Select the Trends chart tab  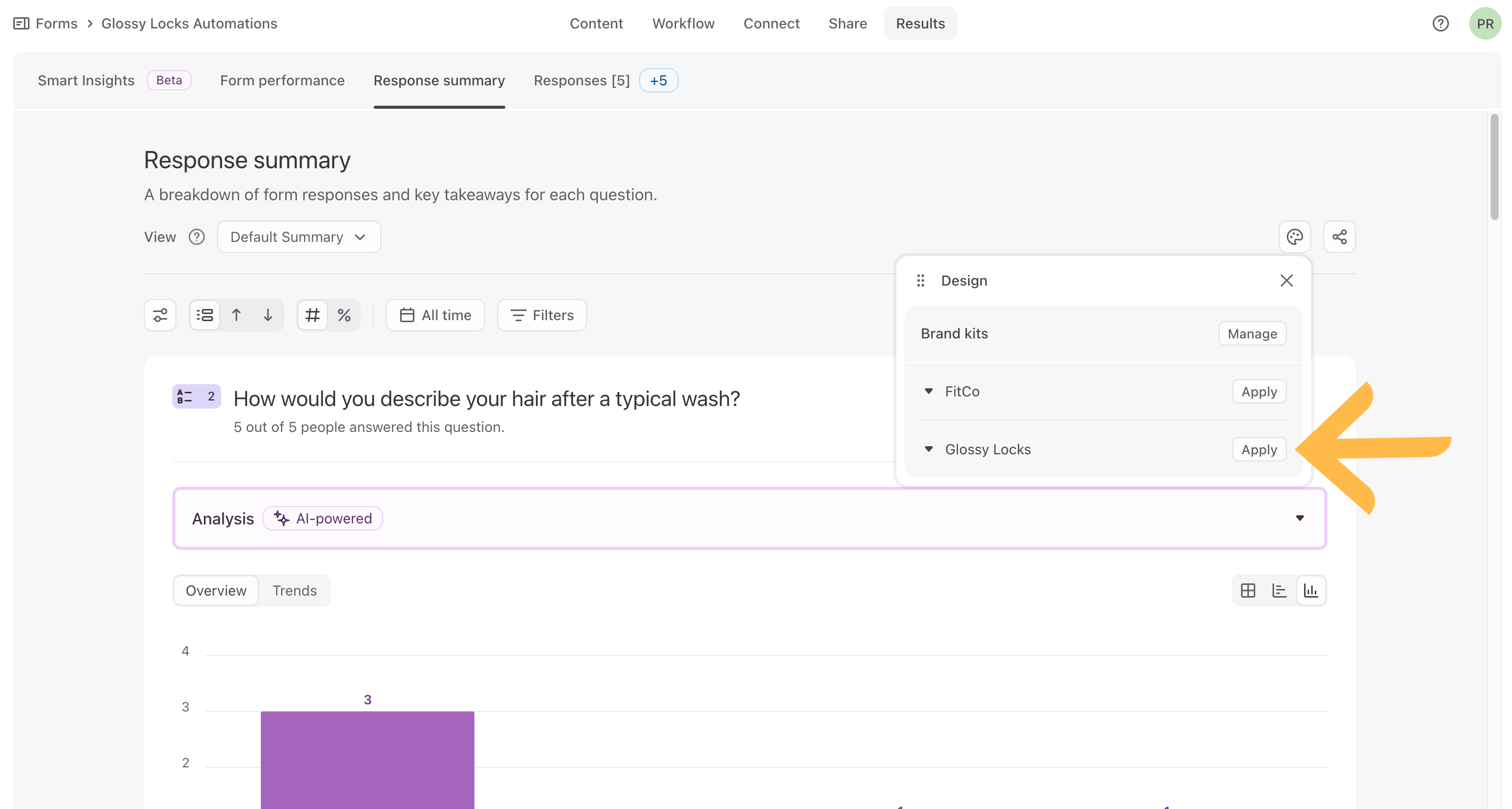[295, 590]
